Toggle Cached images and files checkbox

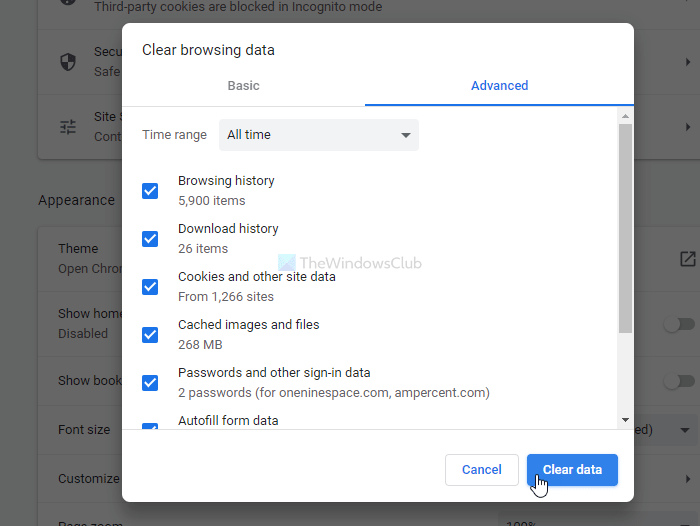(150, 335)
